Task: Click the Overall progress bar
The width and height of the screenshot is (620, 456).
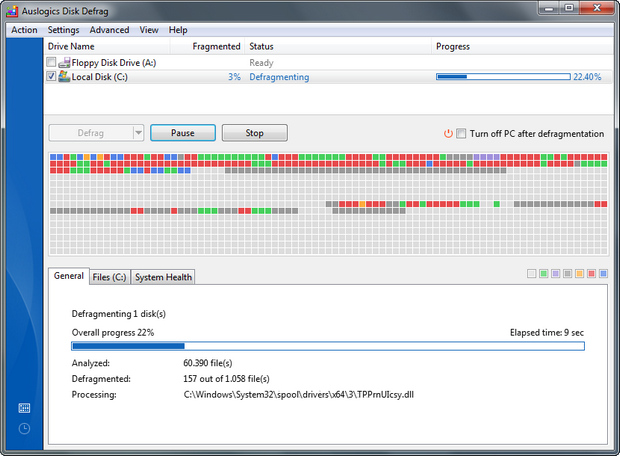Action: click(328, 346)
